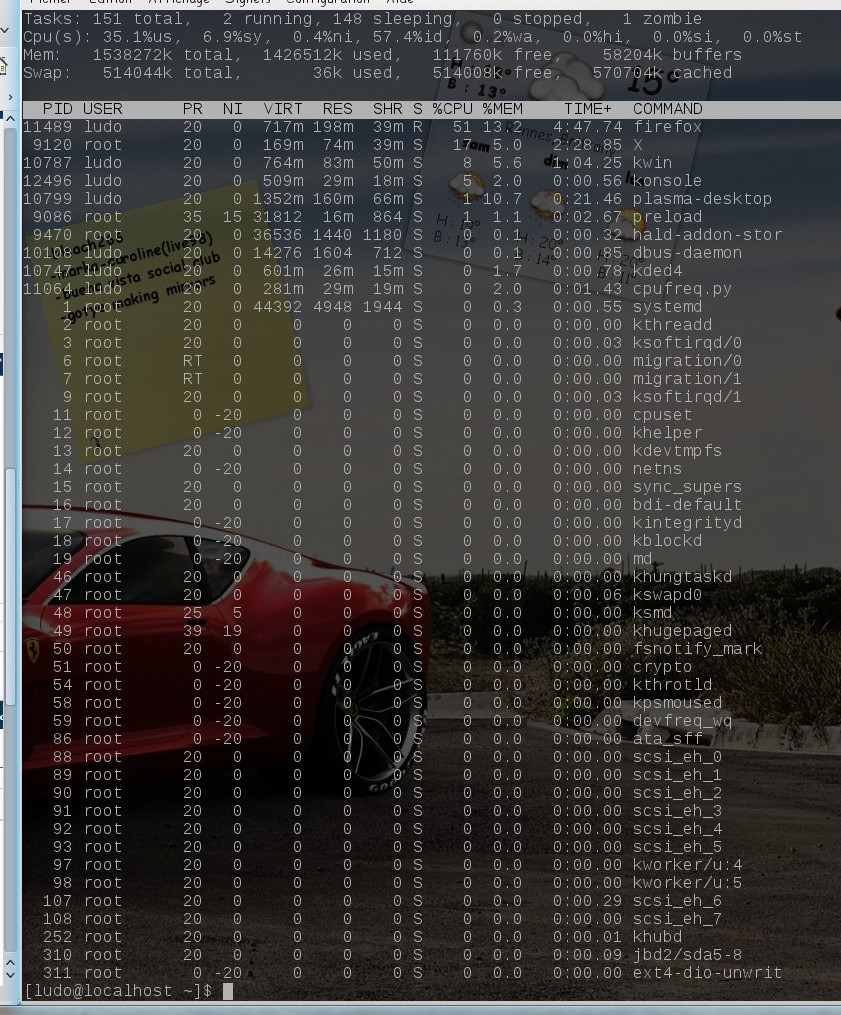Click the %CPU column header
841x1015 pixels.
click(453, 109)
